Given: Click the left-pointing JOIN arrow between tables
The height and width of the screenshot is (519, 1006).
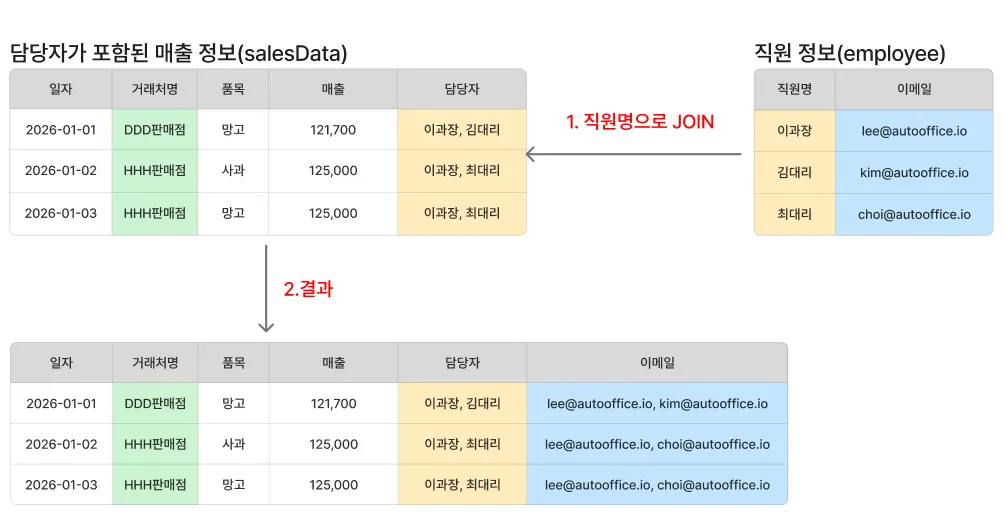Looking at the screenshot, I should tap(632, 154).
